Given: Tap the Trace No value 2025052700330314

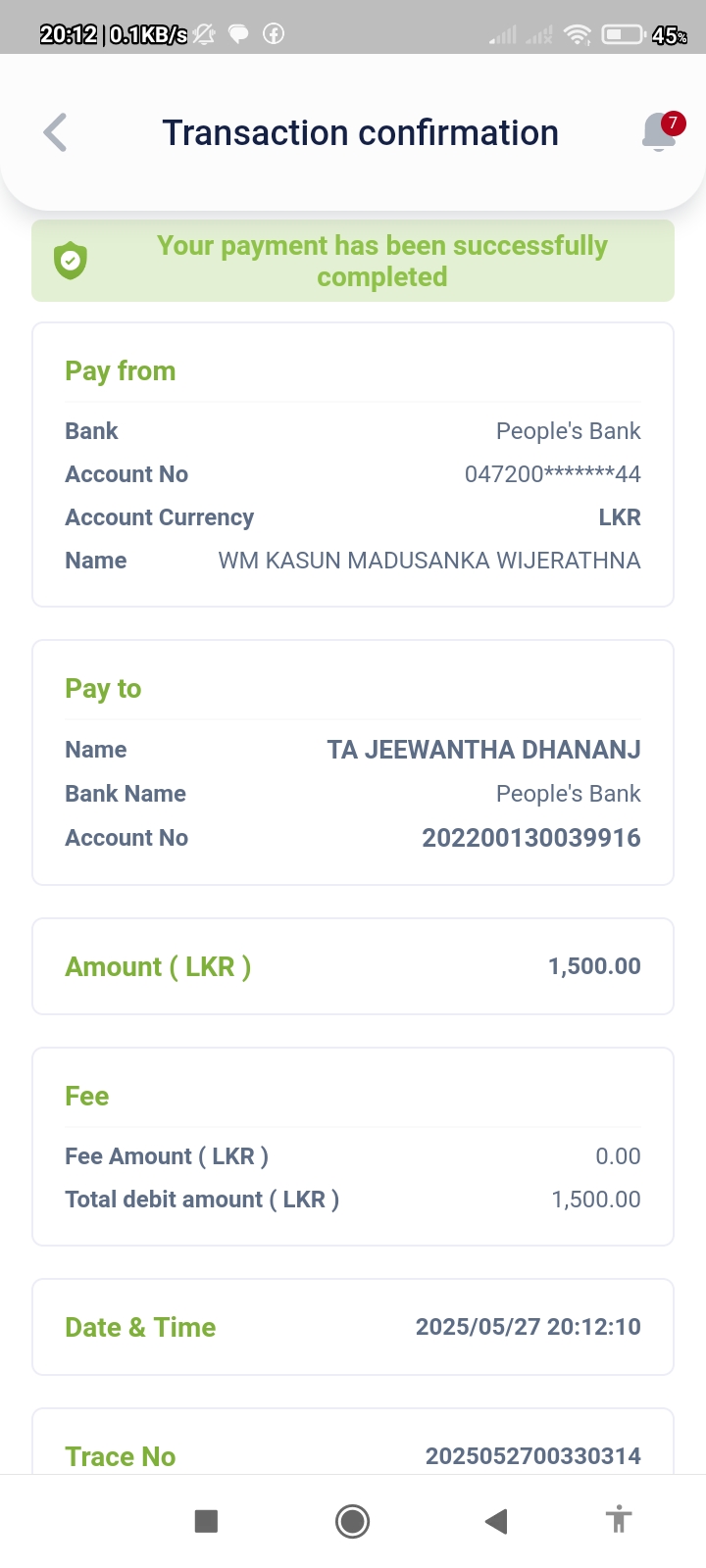Looking at the screenshot, I should (x=532, y=1456).
